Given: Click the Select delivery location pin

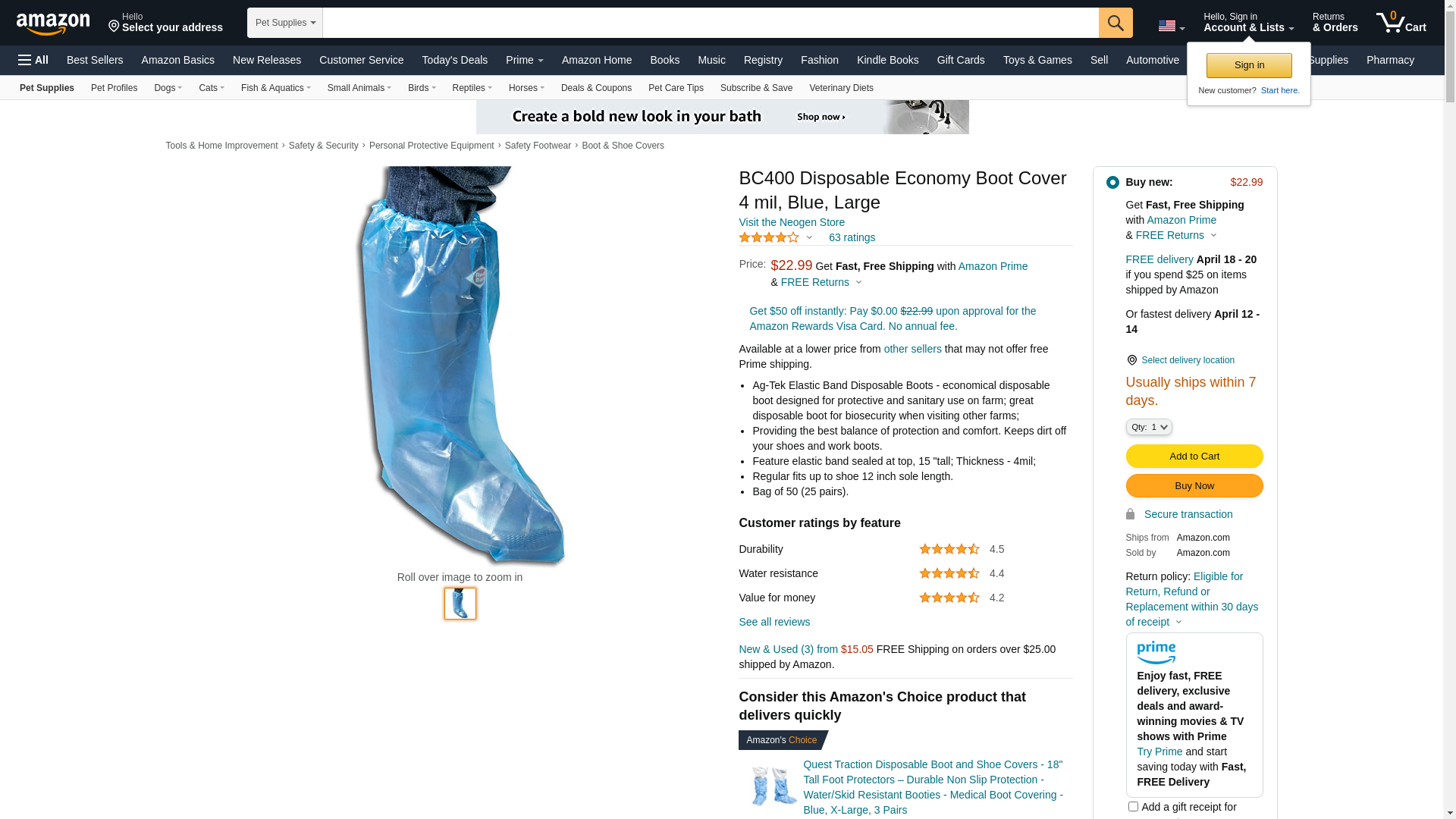Looking at the screenshot, I should (x=1131, y=360).
